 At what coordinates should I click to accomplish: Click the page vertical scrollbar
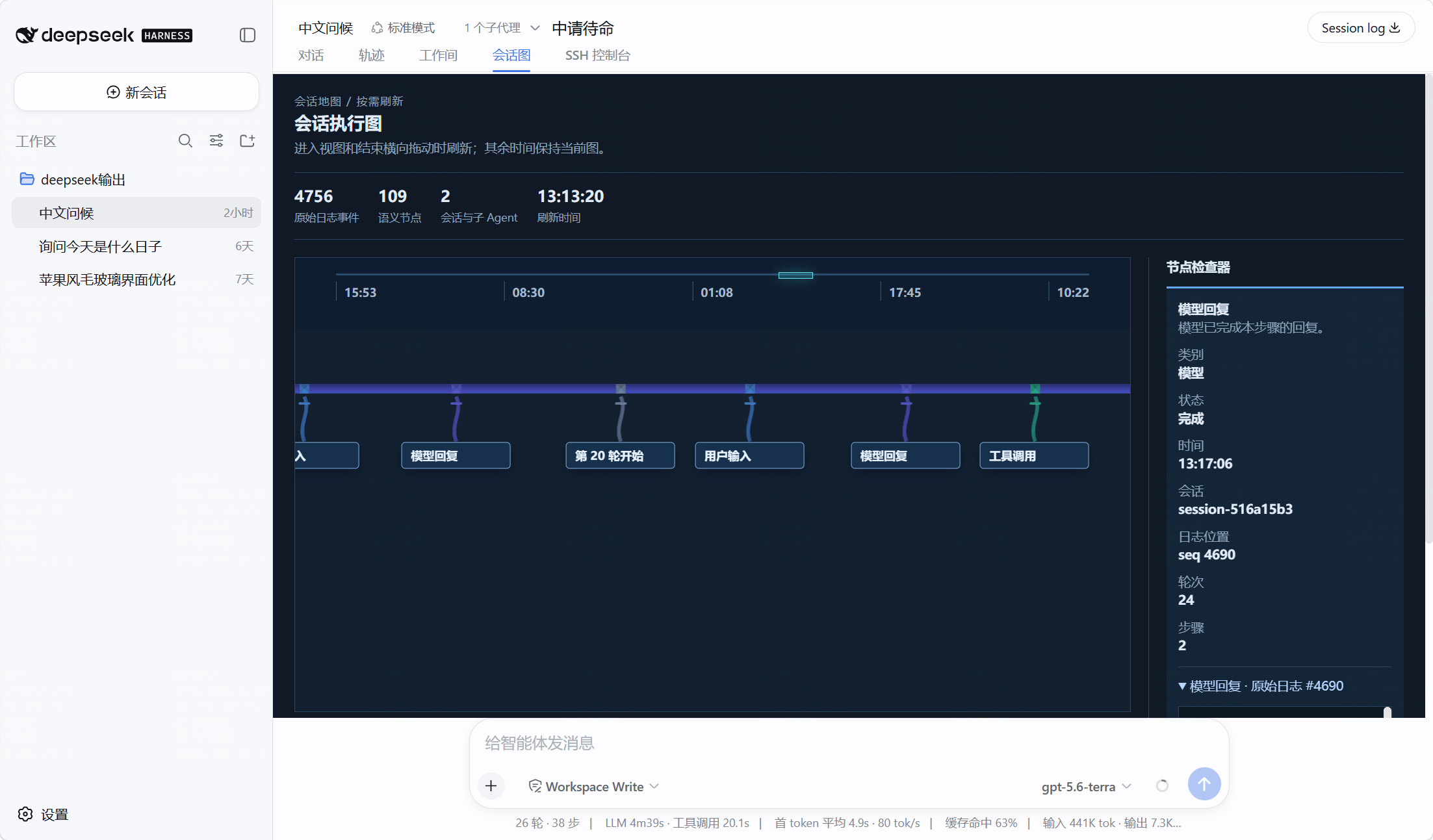[1428, 309]
